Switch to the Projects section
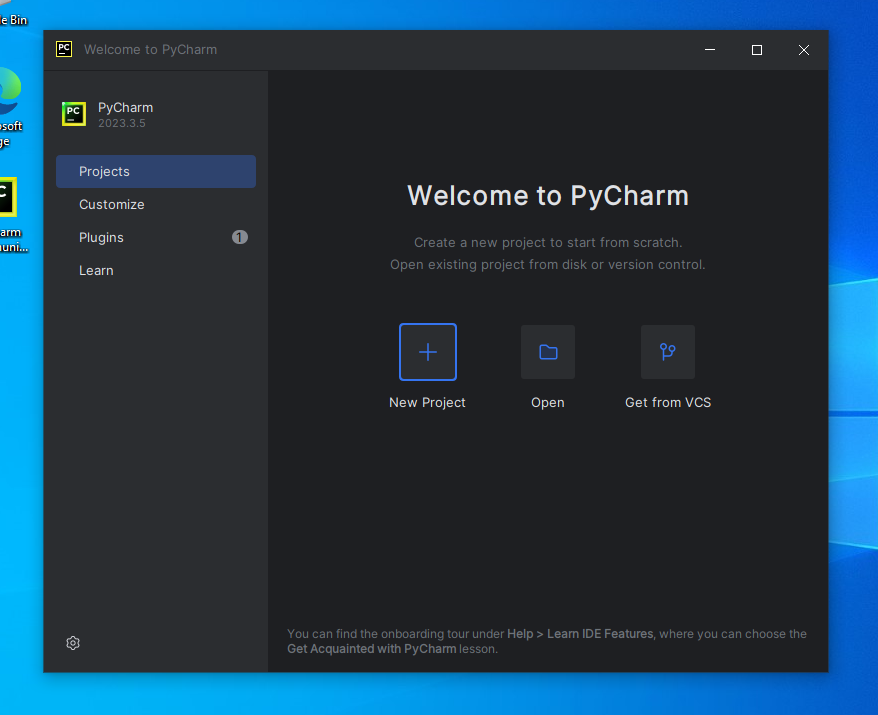This screenshot has height=715, width=878. pos(155,171)
